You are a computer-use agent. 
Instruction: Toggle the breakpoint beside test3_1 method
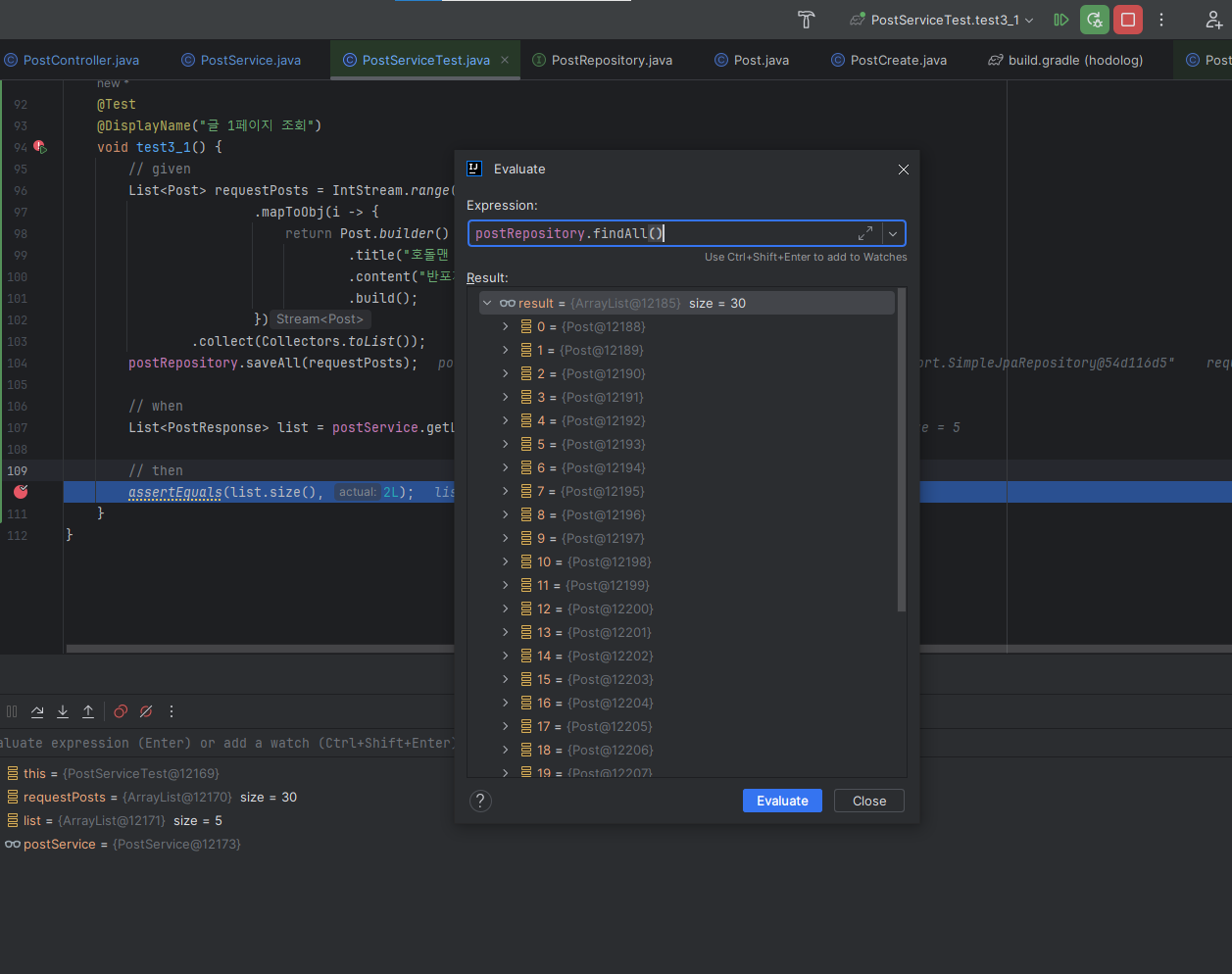tap(39, 146)
